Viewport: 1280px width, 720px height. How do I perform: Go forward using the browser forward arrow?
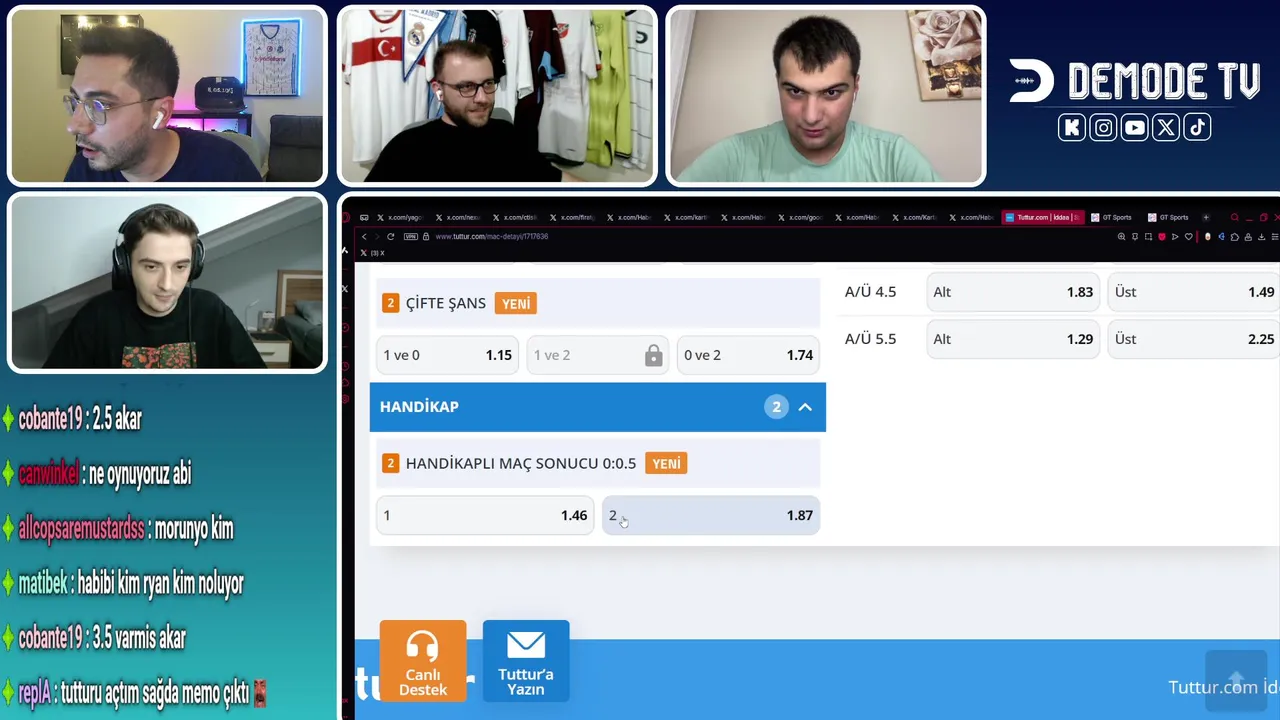(x=376, y=237)
